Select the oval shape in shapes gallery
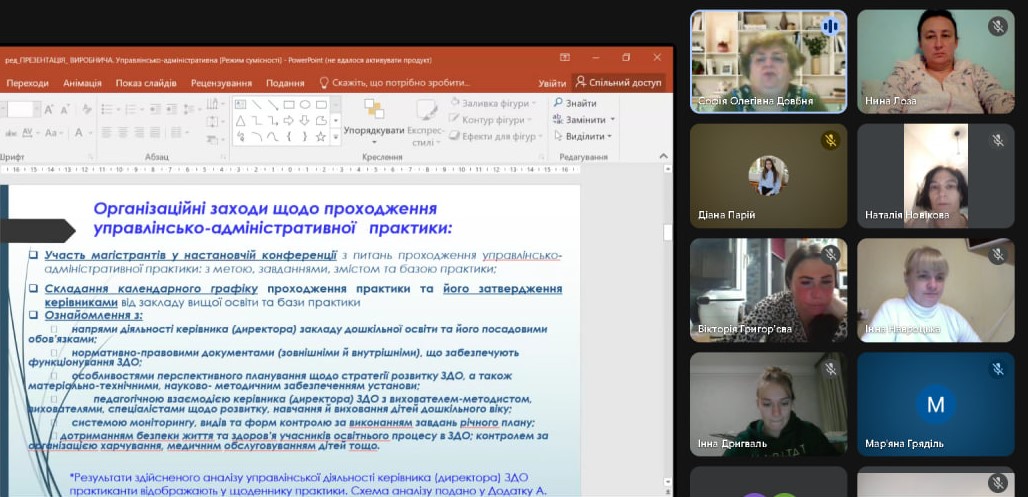 click(305, 104)
